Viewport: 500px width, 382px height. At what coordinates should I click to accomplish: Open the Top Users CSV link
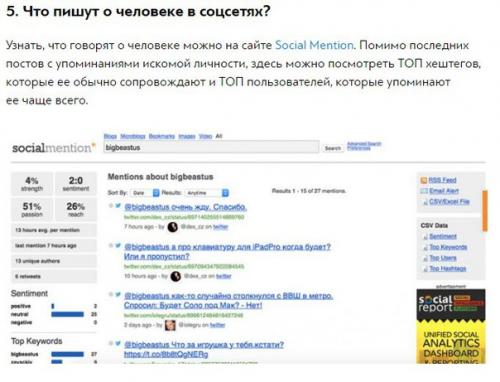(x=443, y=258)
